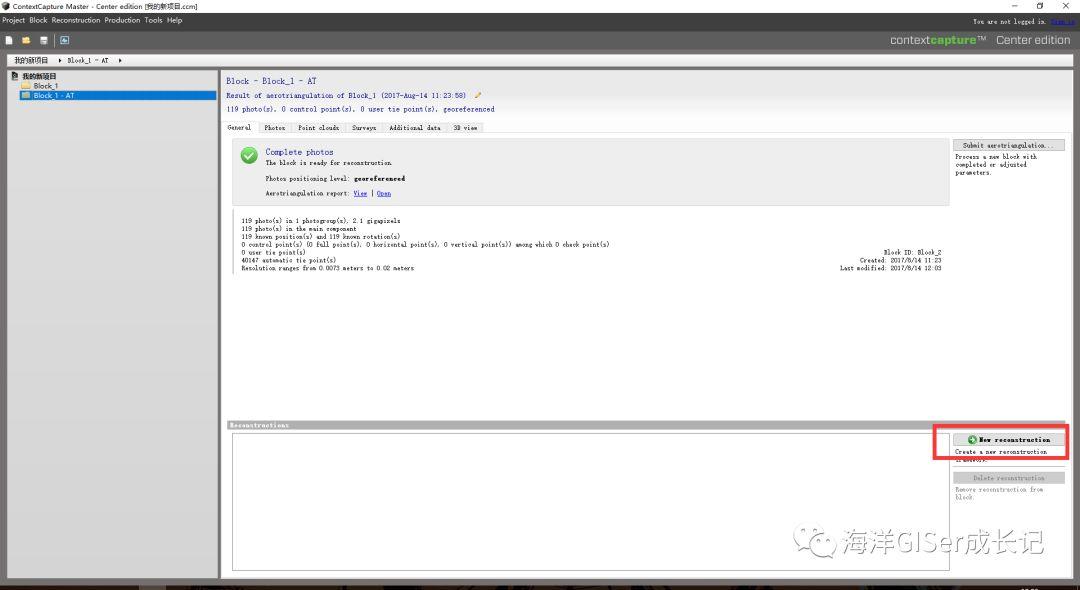
Task: Click the 'You are not logged in.' text
Action: tap(1009, 21)
